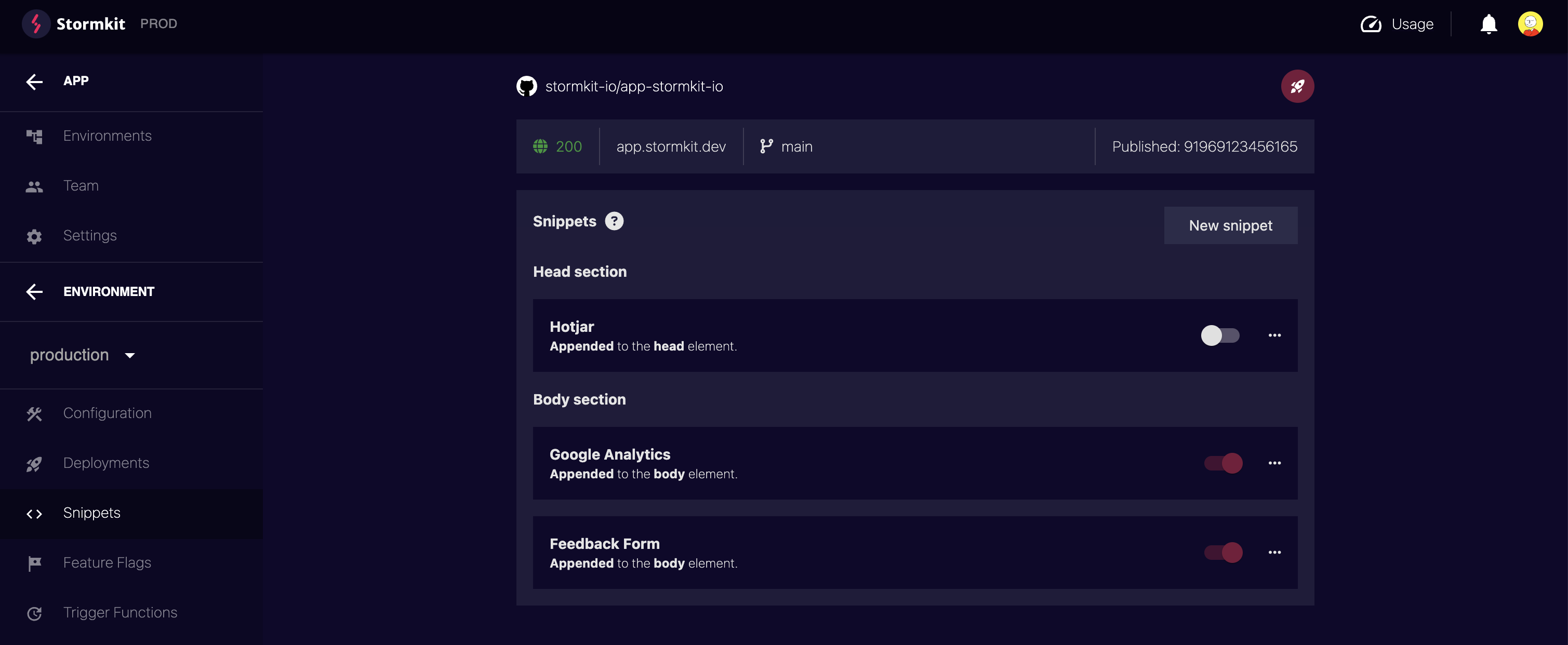
Task: Open Snippets help question mark icon
Action: tap(614, 221)
